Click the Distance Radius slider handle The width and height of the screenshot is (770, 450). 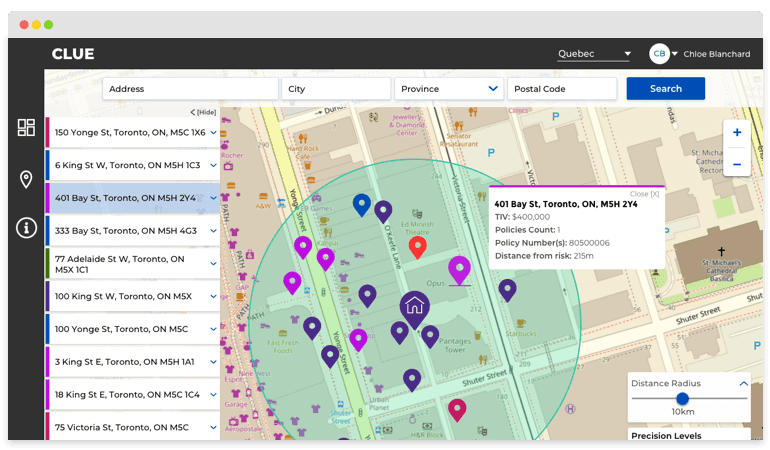click(x=682, y=398)
